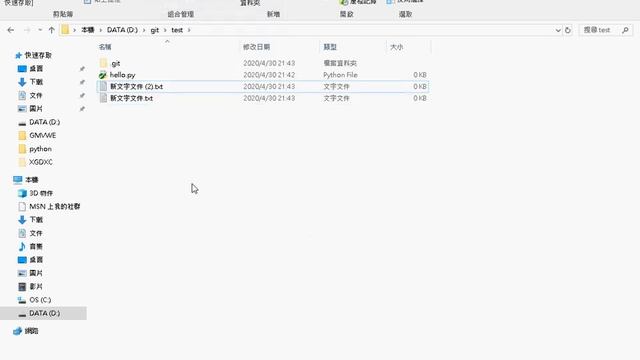Viewport: 640px width, 360px height.
Task: Select the 新文字文件 (2).txt file icon
Action: tap(103, 87)
